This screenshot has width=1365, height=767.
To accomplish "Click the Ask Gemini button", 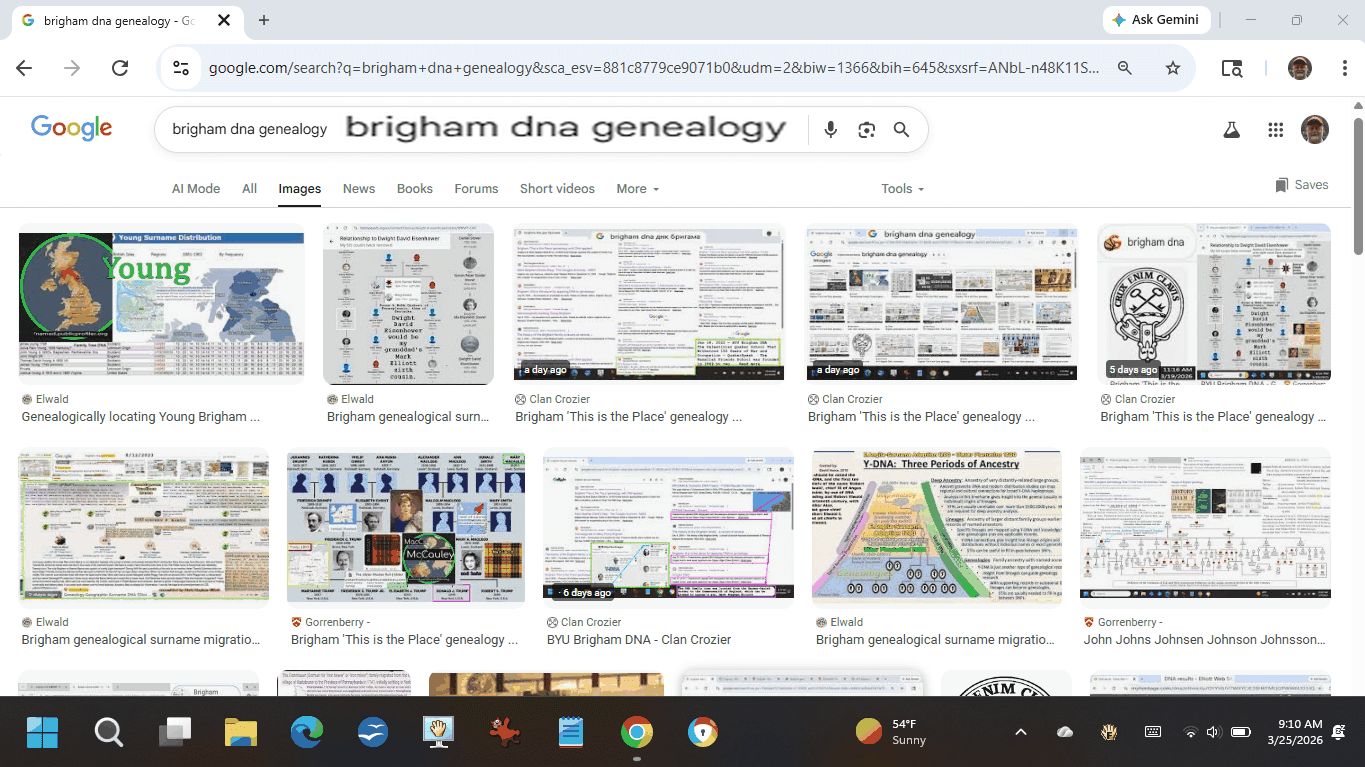I will (x=1157, y=20).
